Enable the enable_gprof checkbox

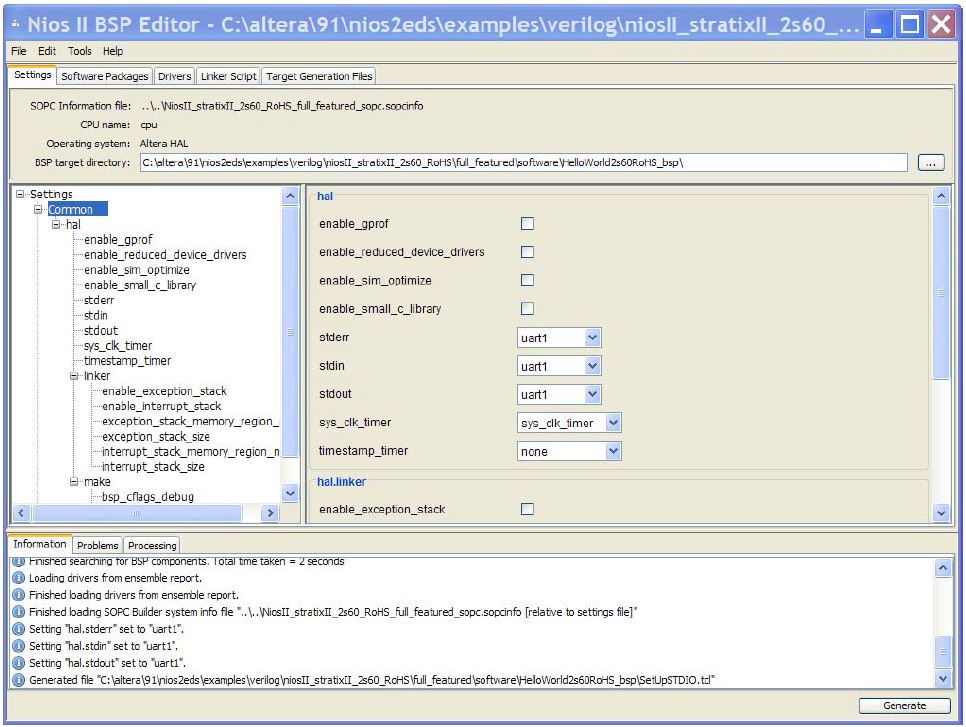[527, 224]
